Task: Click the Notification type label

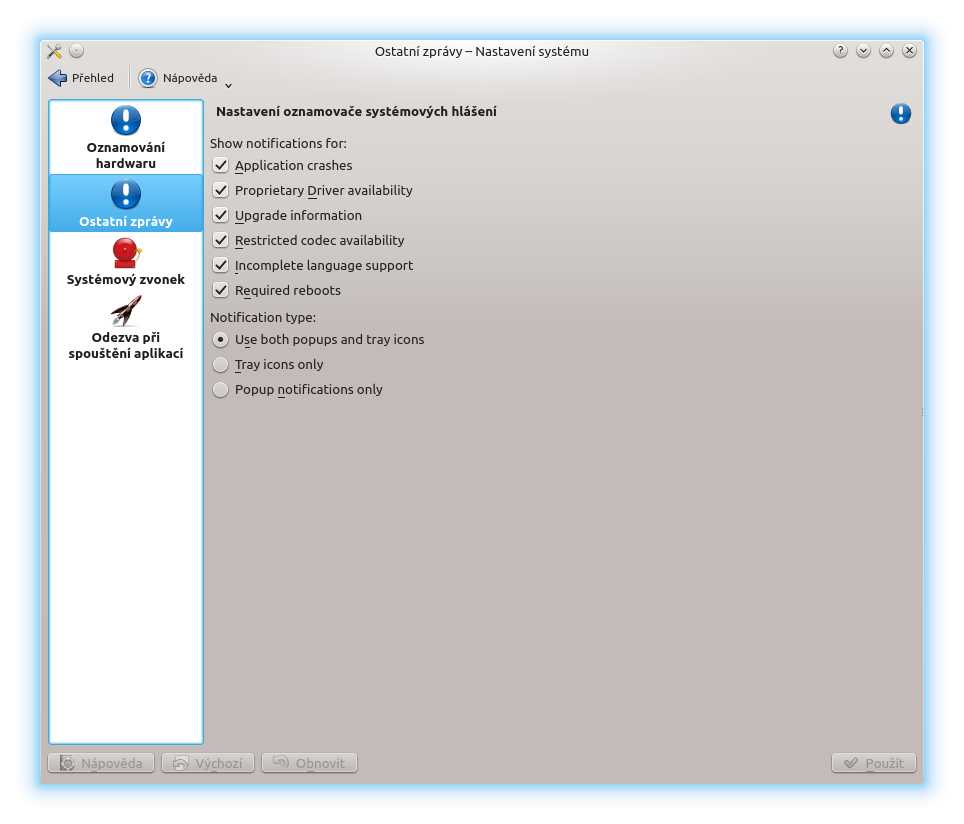Action: 263,317
